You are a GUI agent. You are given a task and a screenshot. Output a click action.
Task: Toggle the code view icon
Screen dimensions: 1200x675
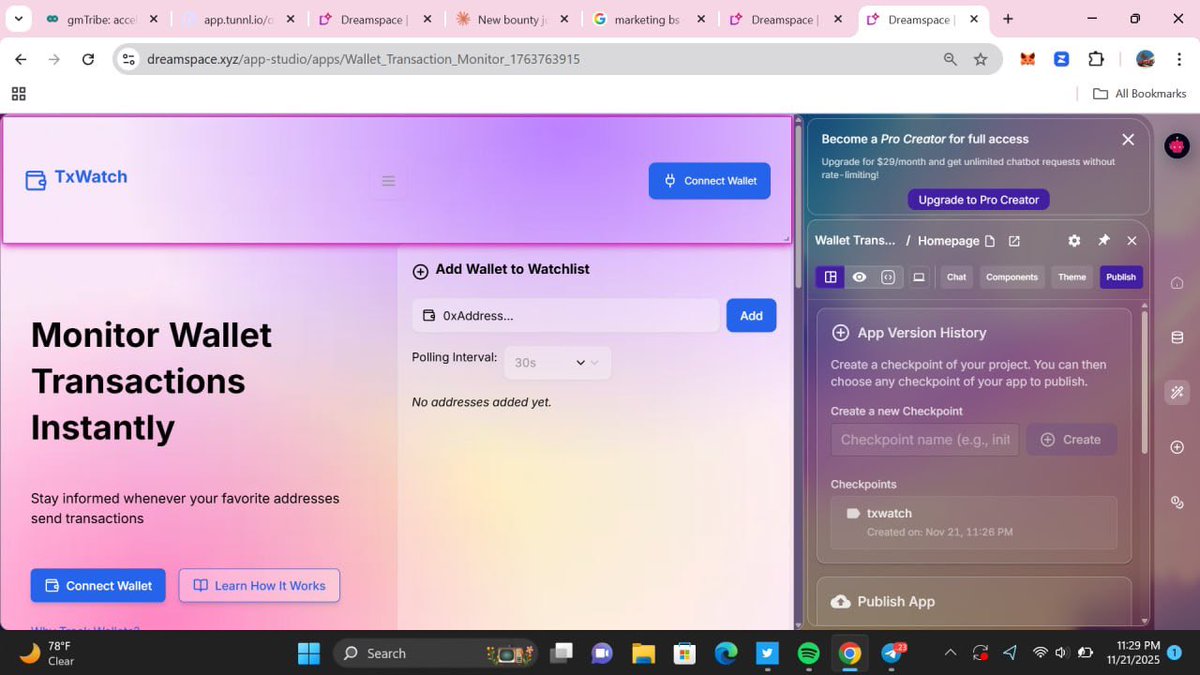tap(889, 277)
